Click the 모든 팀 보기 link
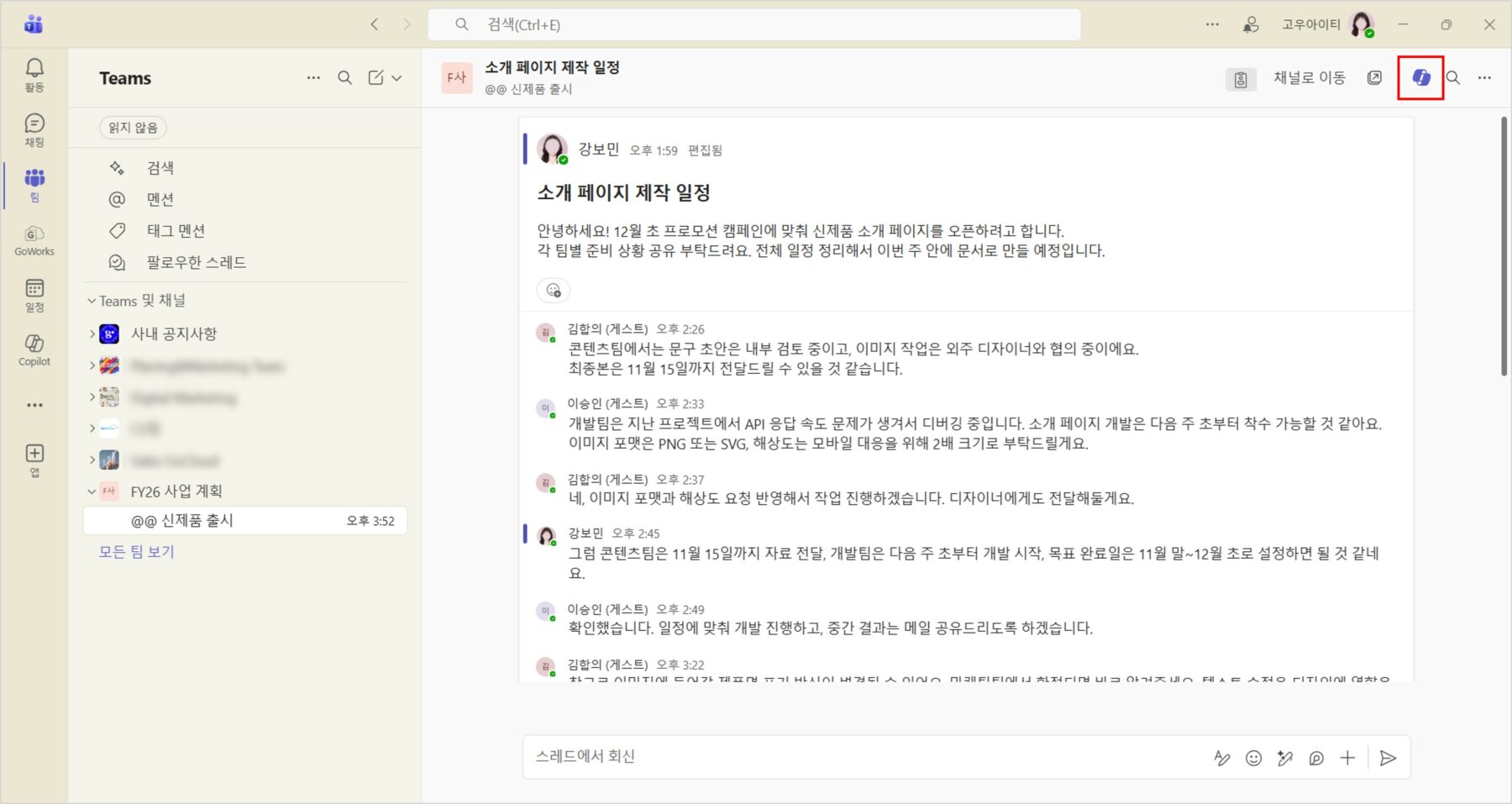This screenshot has width=1512, height=804. pos(136,552)
